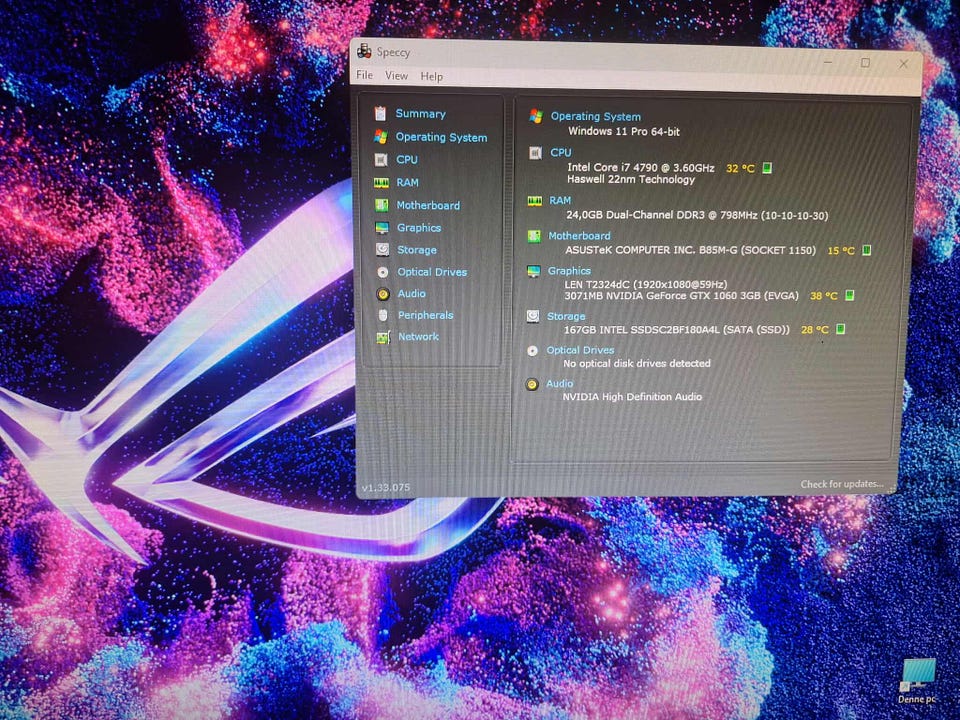Open Audio heading link in summary panel

(x=560, y=384)
